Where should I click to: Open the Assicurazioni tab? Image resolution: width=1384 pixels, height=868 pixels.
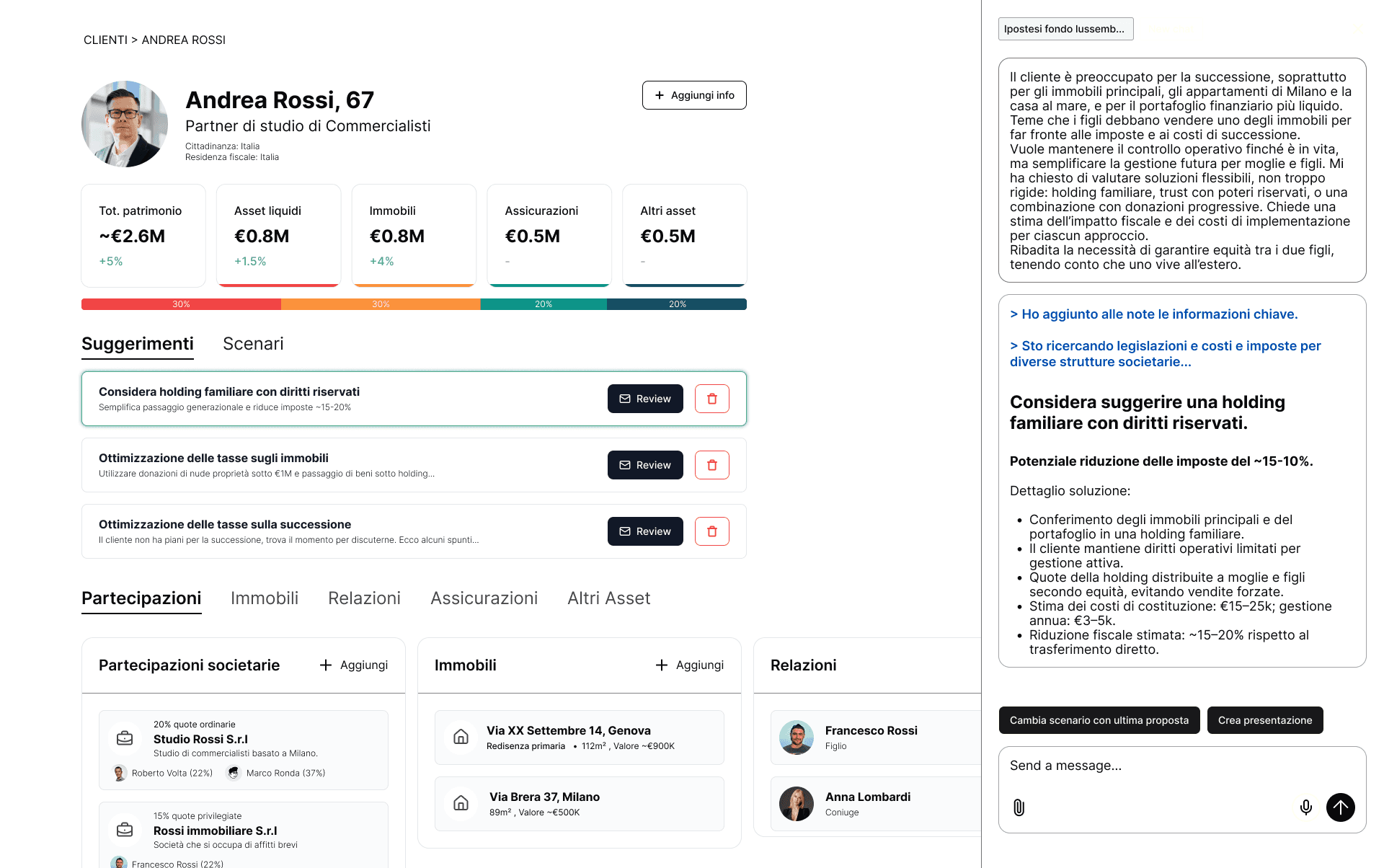pos(484,598)
